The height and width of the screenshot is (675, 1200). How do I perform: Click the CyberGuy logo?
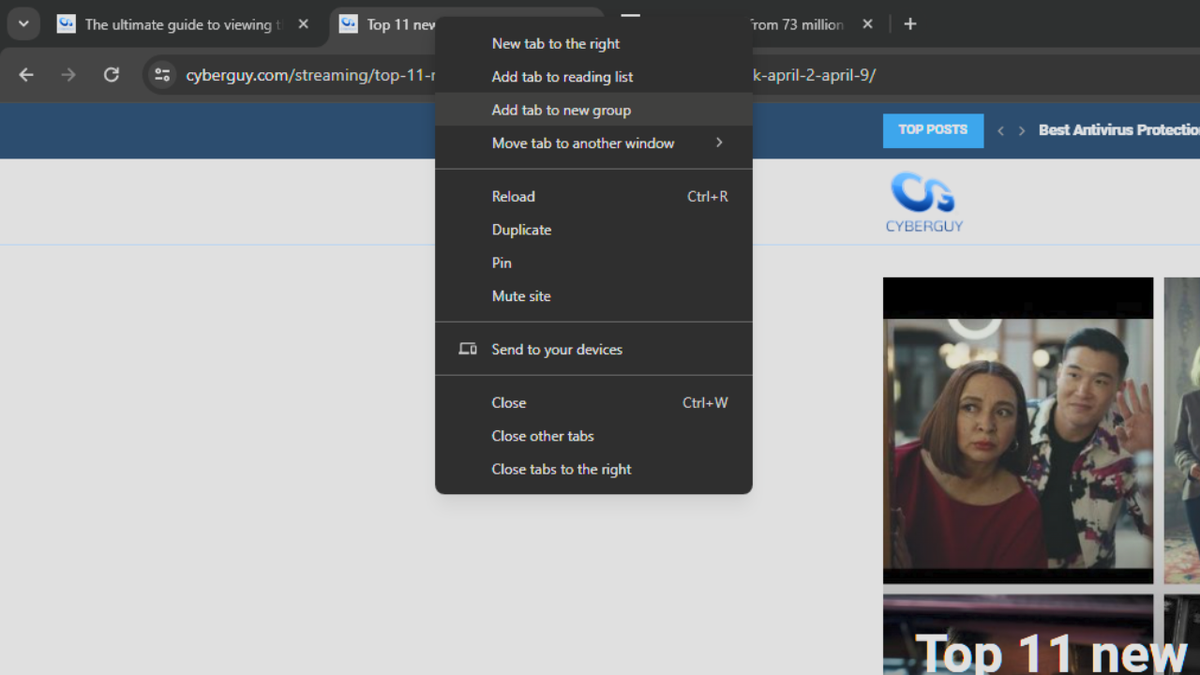click(924, 202)
